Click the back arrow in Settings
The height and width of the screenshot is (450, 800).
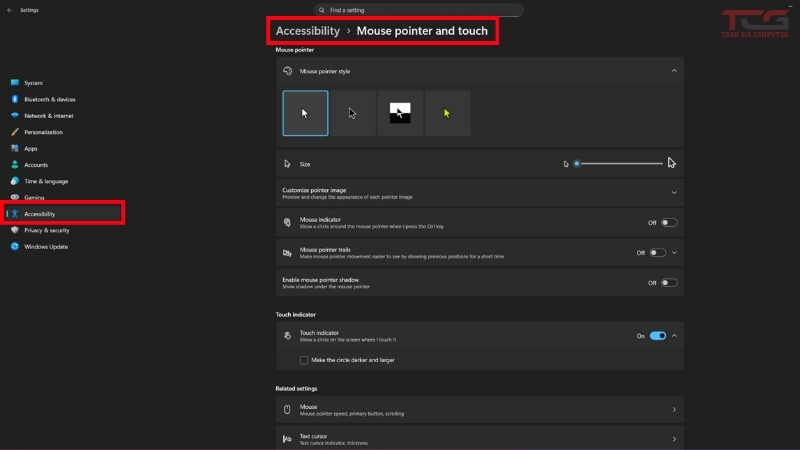(x=9, y=10)
